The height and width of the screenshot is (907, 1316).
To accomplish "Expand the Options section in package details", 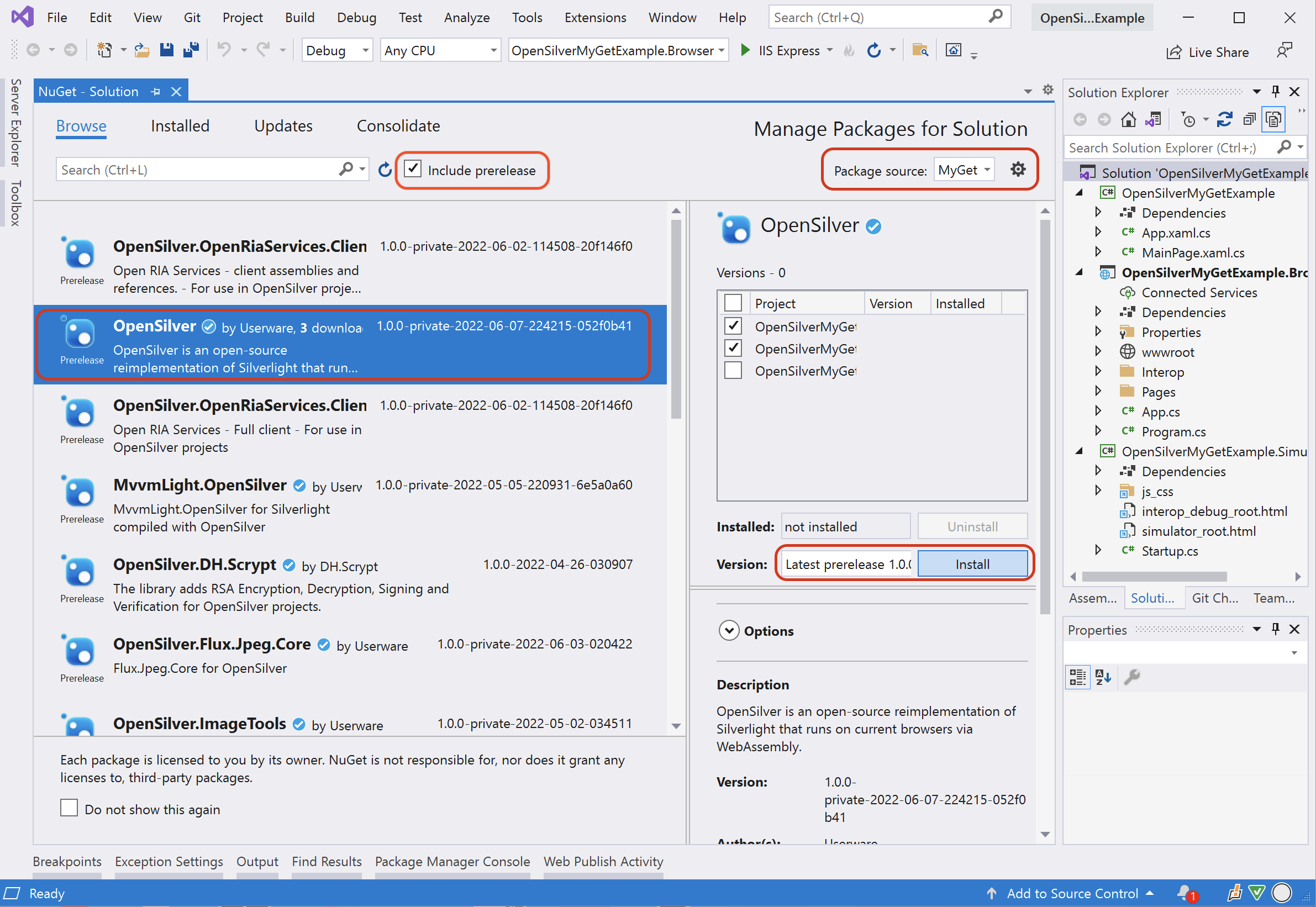I will [x=729, y=630].
